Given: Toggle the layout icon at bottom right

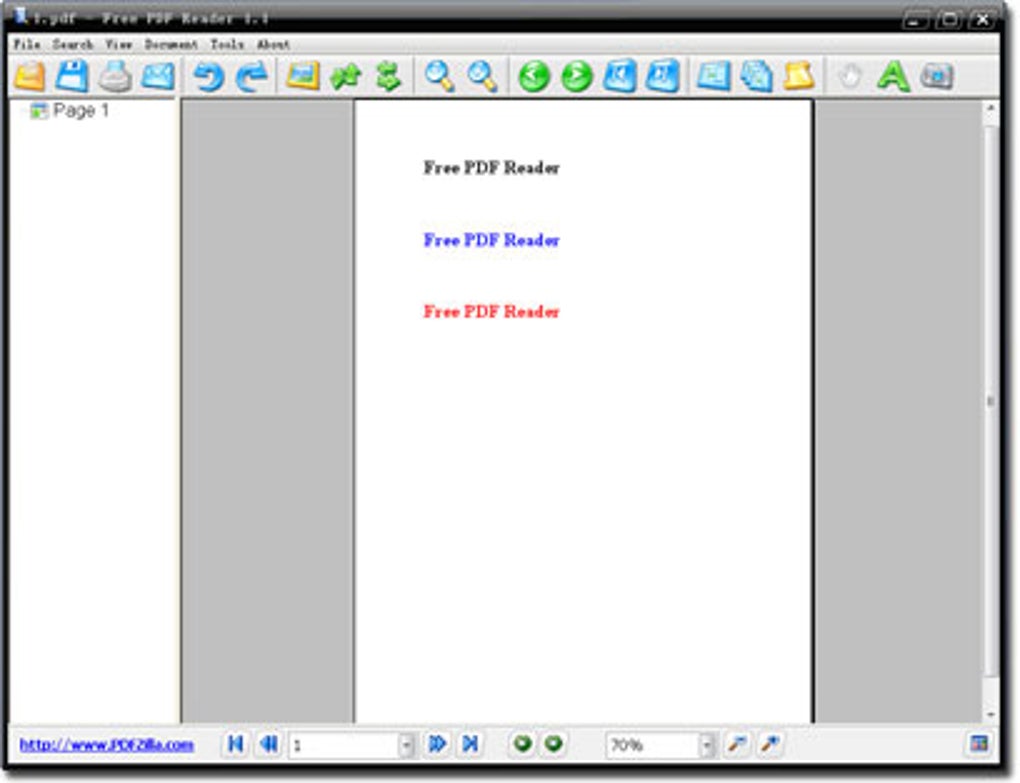Looking at the screenshot, I should (980, 744).
